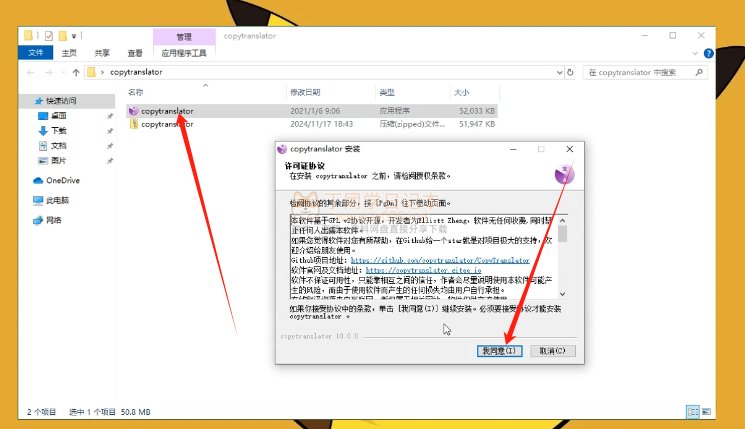Open the 应用程序工具 ribbon tab

pos(183,53)
